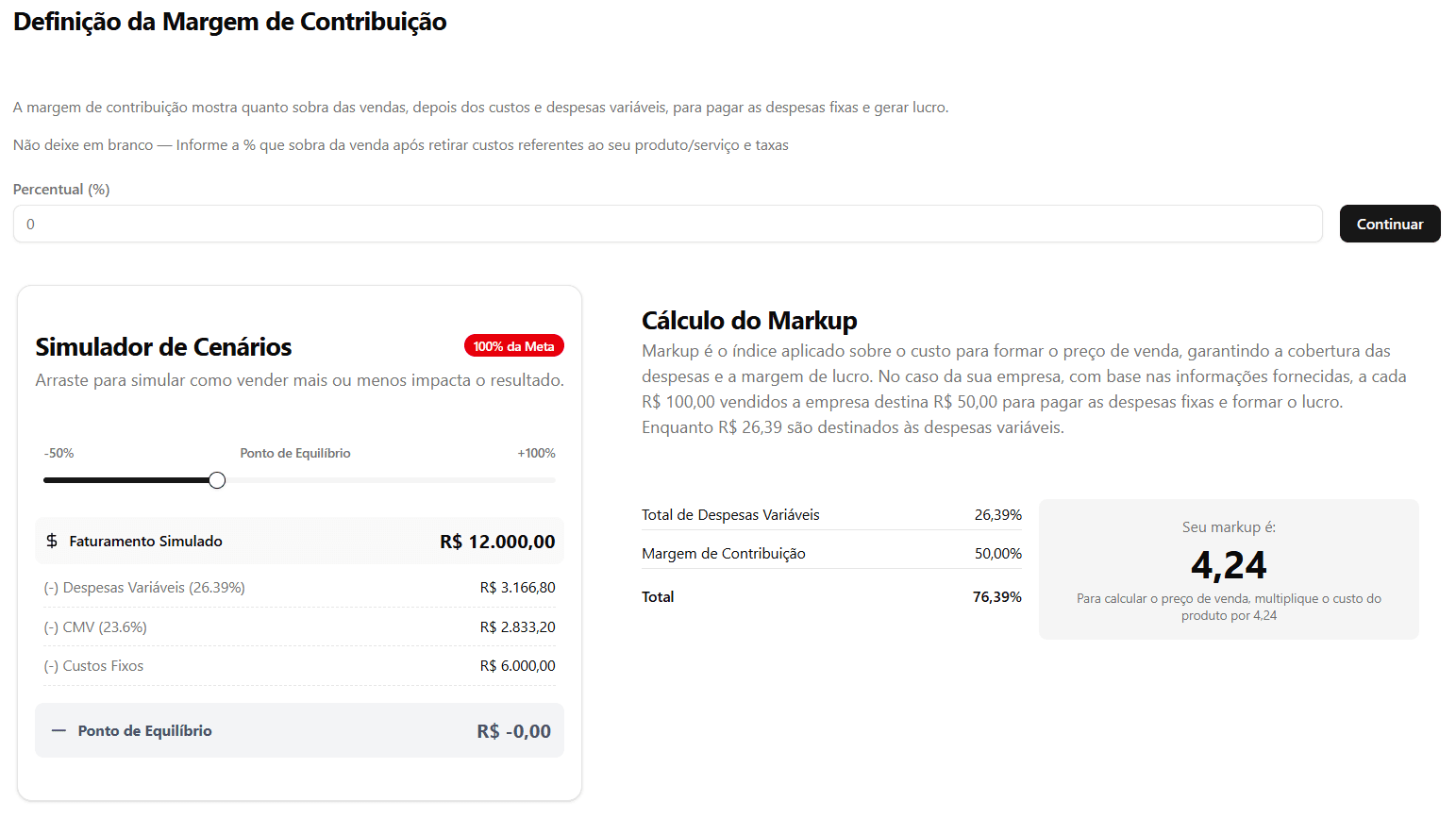Click the CMV (23.6%) row
The width and height of the screenshot is (1456, 818).
[x=299, y=626]
